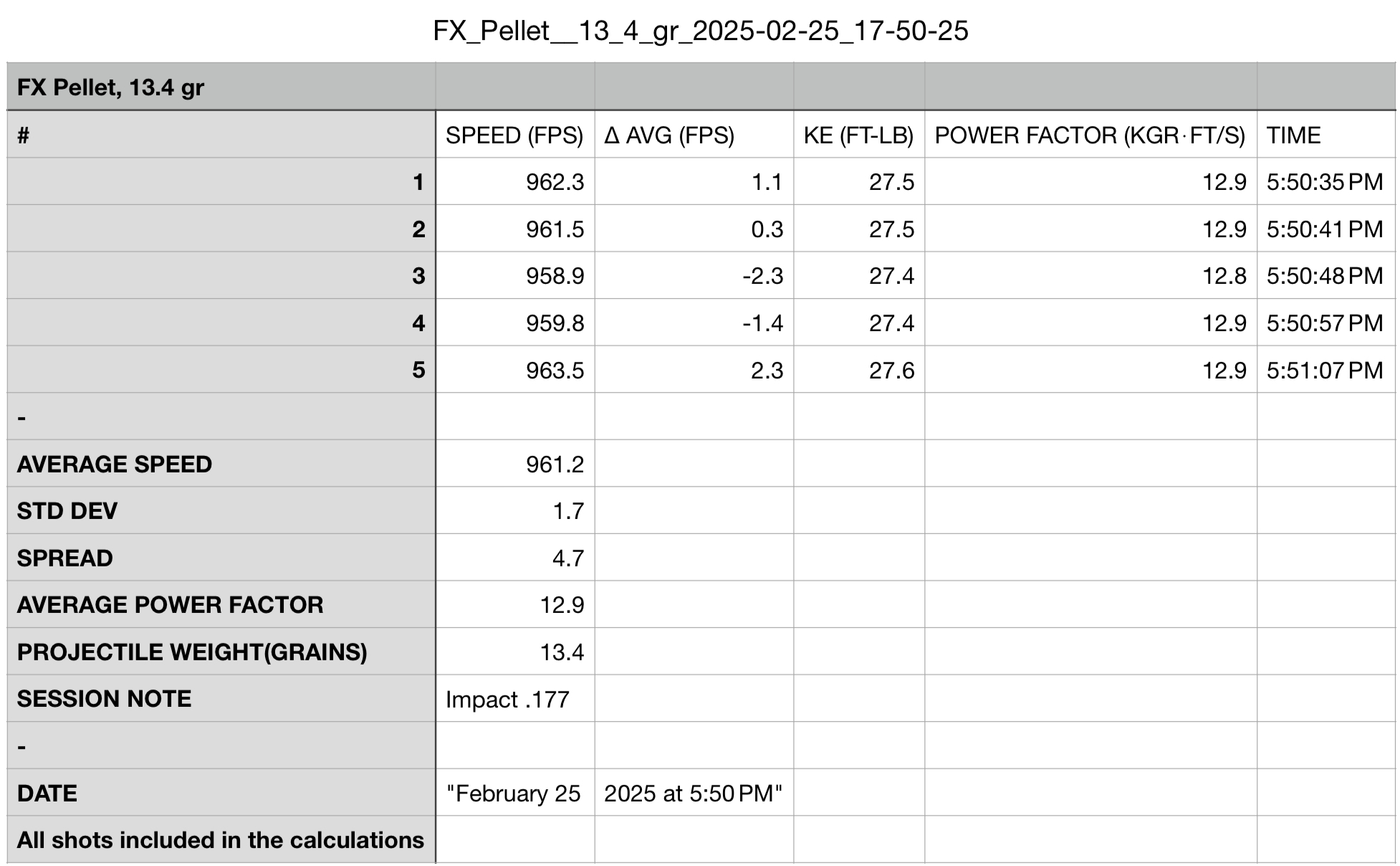Select the TIME column header

pyautogui.click(x=1325, y=135)
